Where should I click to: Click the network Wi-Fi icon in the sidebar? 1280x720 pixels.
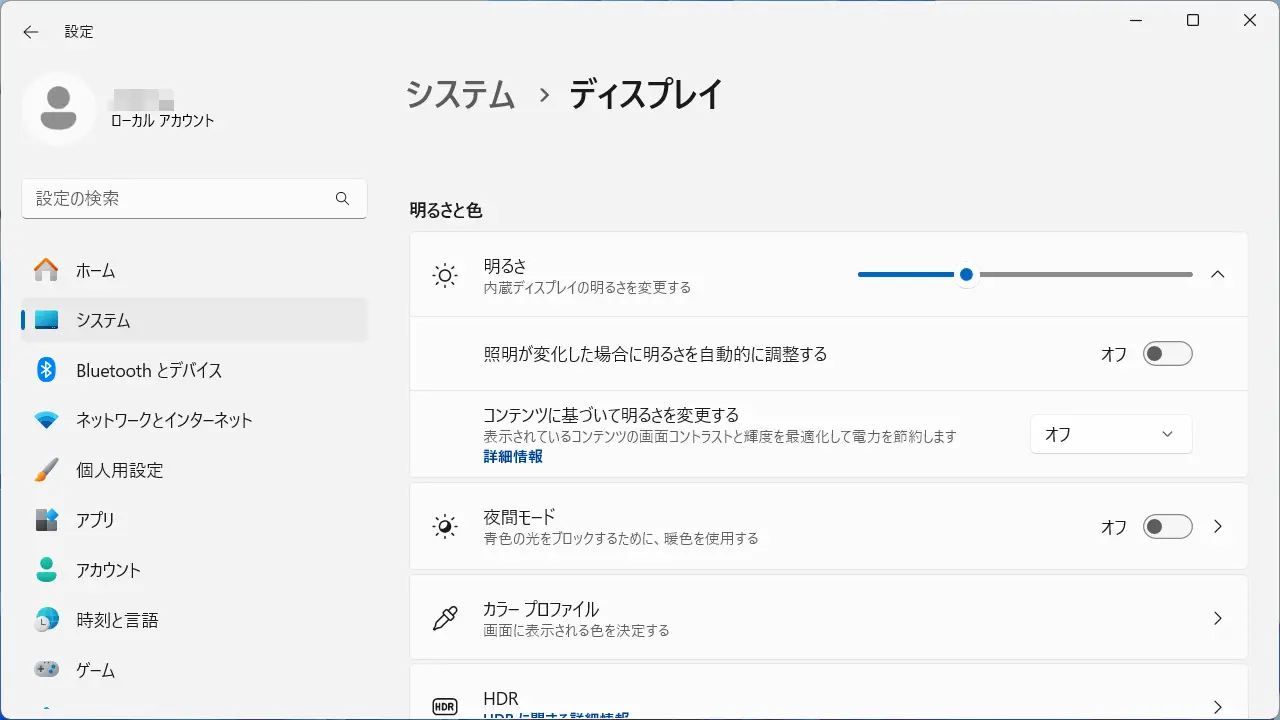coord(46,420)
